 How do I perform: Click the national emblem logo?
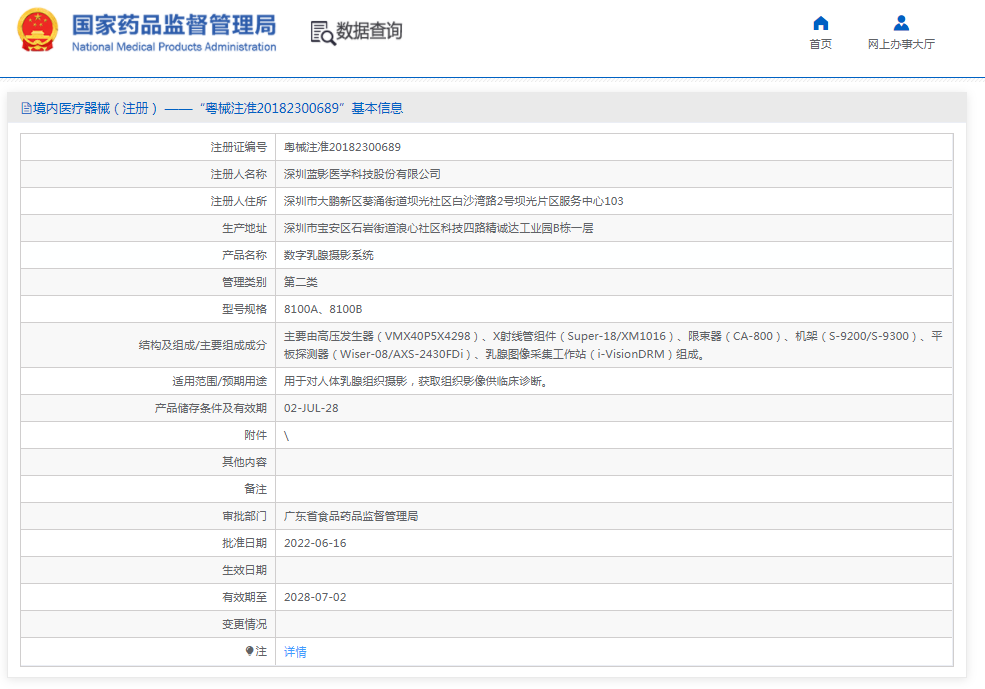pos(37,31)
